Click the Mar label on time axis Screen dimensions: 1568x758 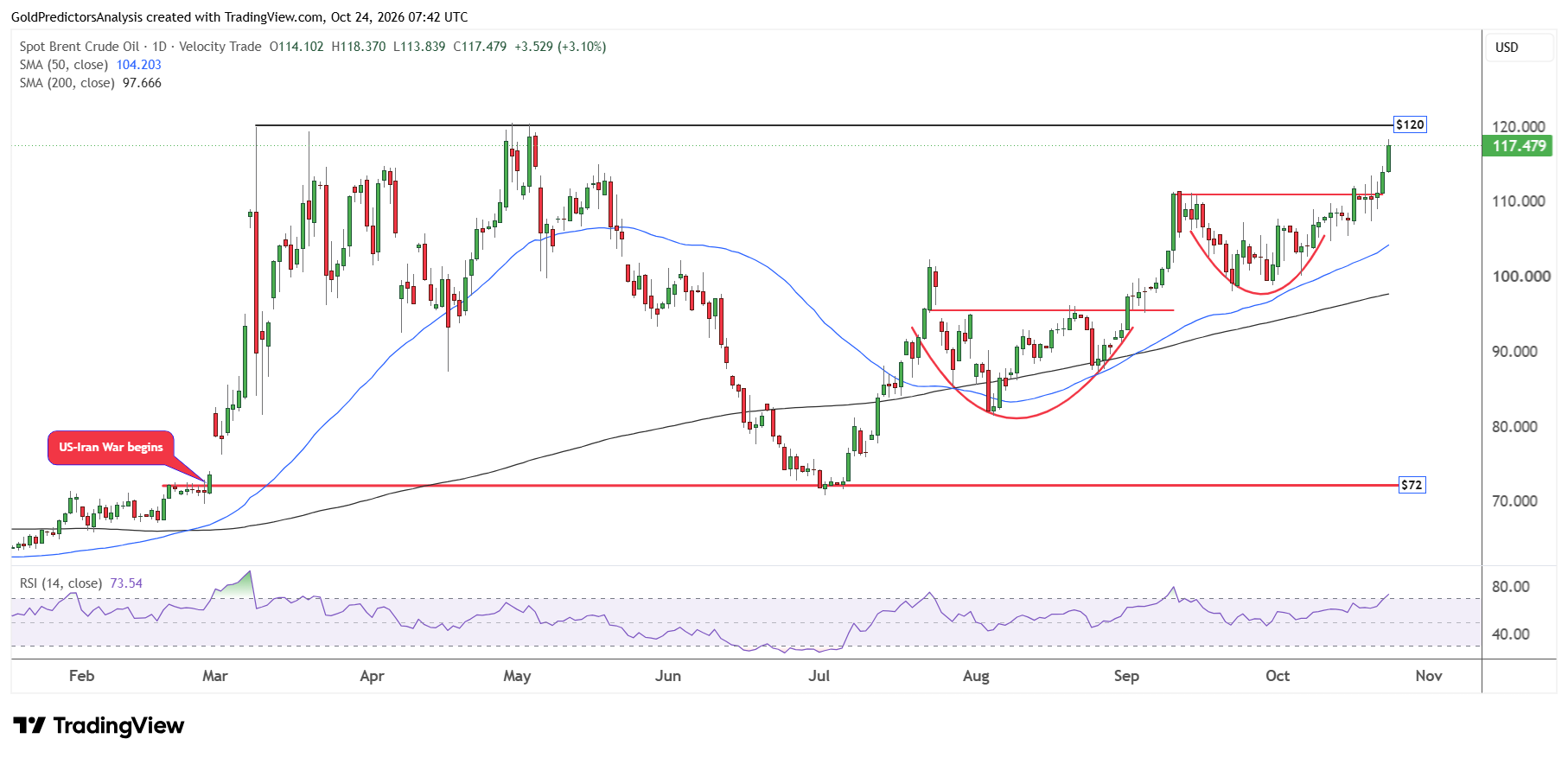coord(215,676)
